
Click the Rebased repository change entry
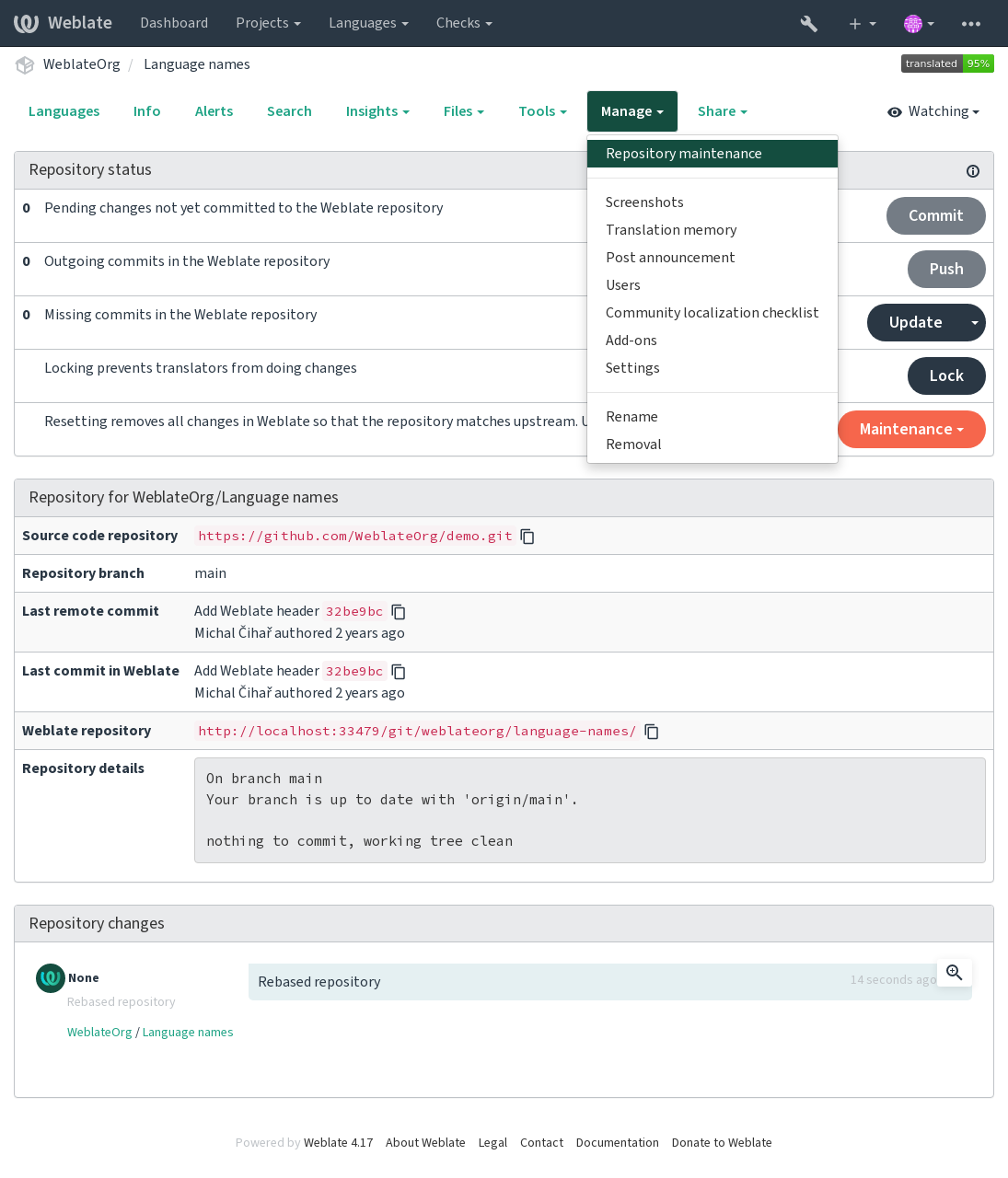click(610, 982)
